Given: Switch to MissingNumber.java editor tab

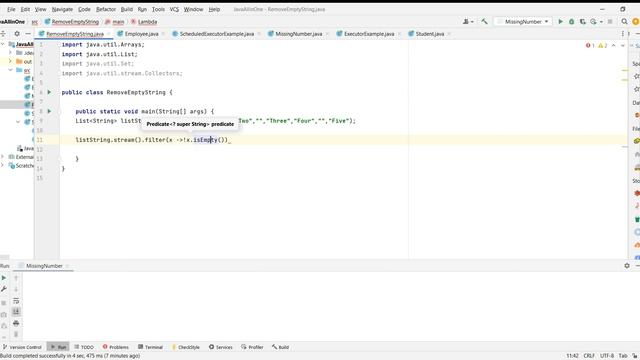Looking at the screenshot, I should (x=298, y=34).
